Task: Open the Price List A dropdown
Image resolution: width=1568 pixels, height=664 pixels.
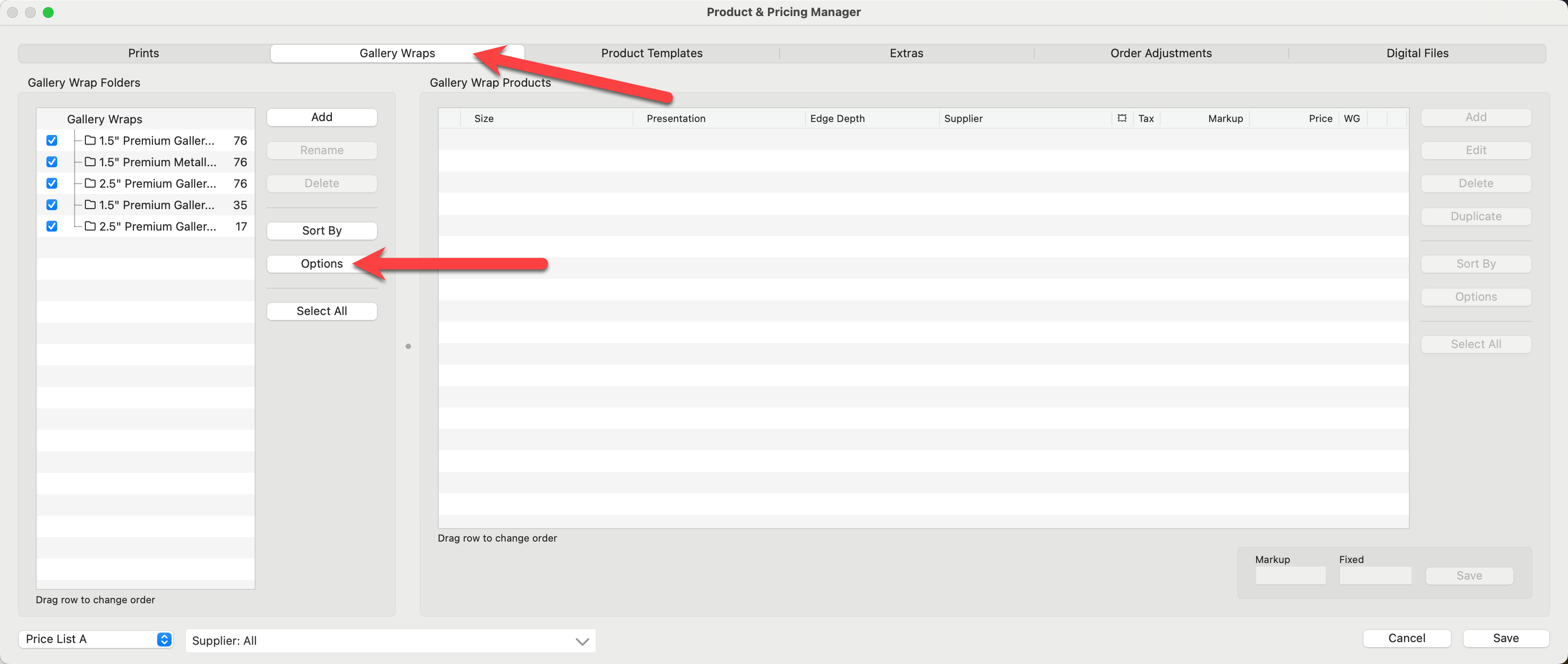Action: [96, 639]
